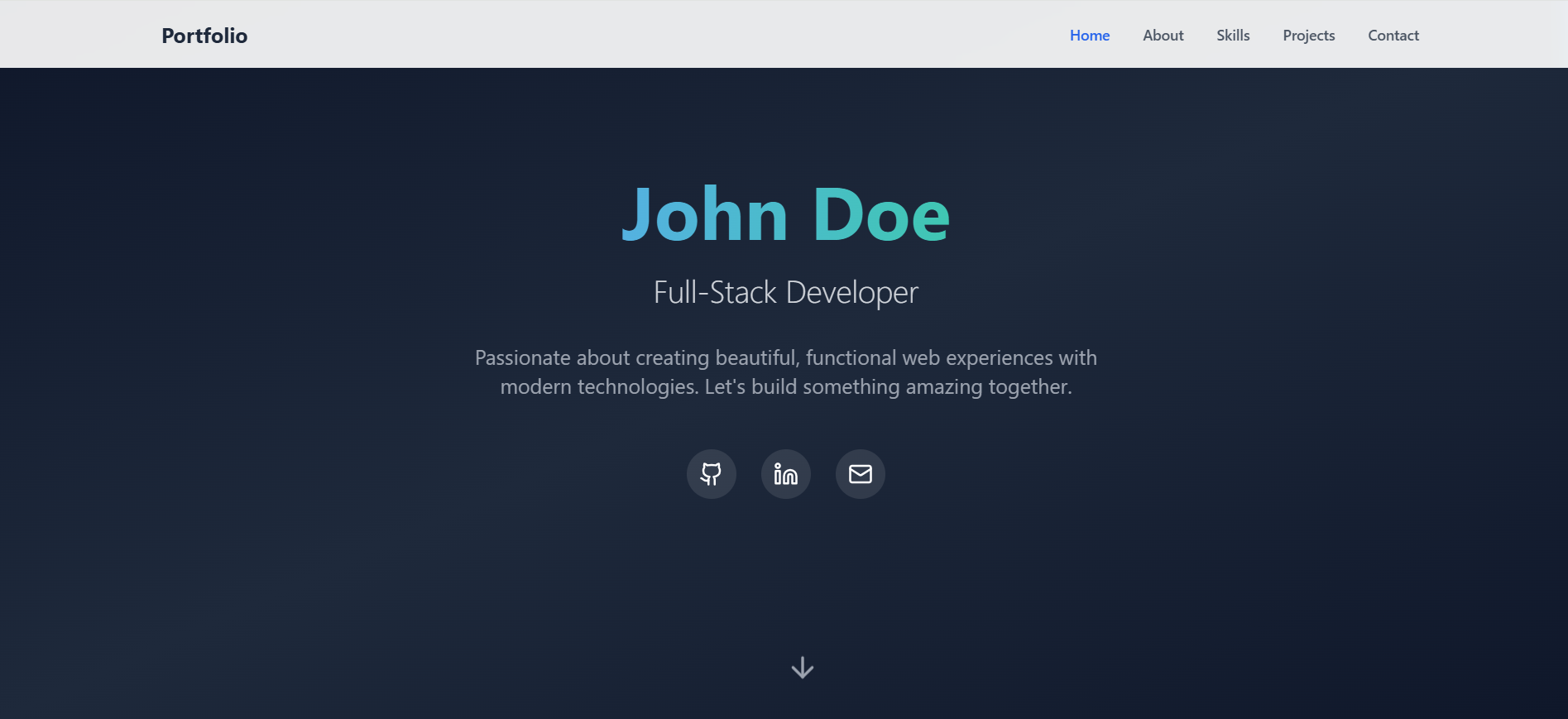This screenshot has width=1568, height=719.
Task: Go to the Home nav link
Action: [1089, 36]
